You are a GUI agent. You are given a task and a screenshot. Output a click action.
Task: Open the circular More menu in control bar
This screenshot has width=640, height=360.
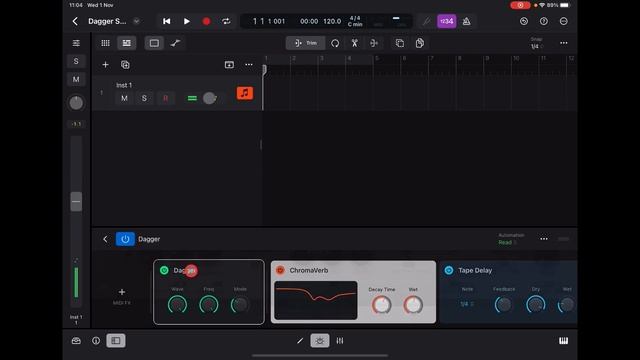pyautogui.click(x=564, y=21)
